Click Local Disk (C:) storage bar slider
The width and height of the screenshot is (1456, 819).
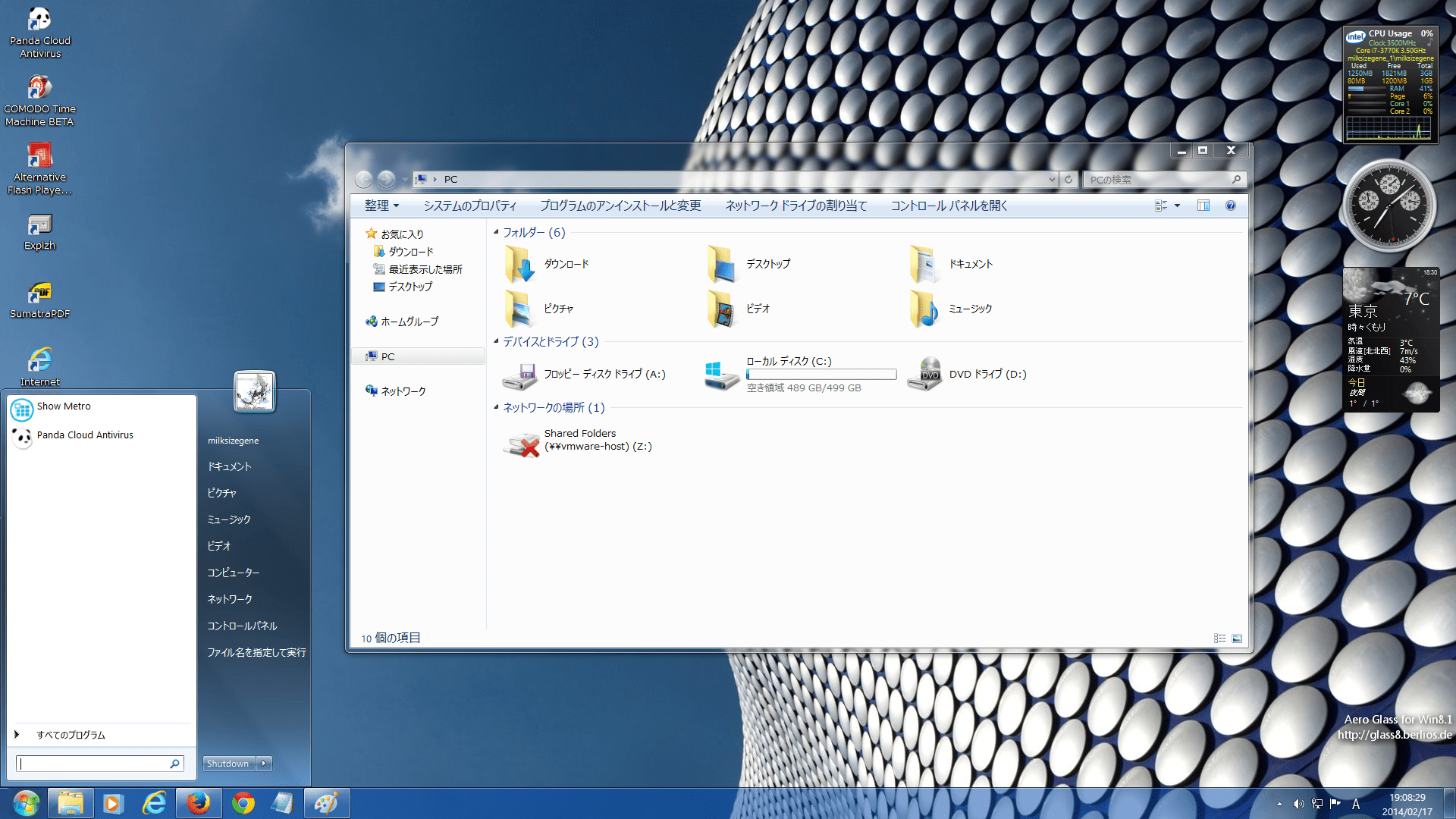point(820,375)
